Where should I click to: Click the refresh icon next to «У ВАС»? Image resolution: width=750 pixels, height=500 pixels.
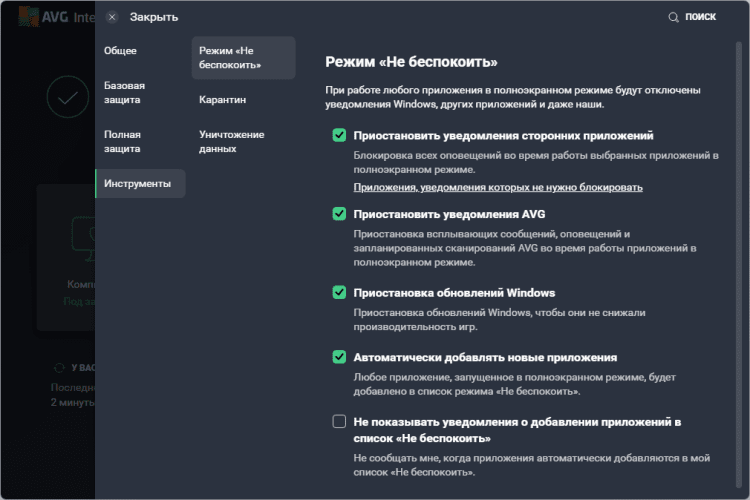pos(59,367)
